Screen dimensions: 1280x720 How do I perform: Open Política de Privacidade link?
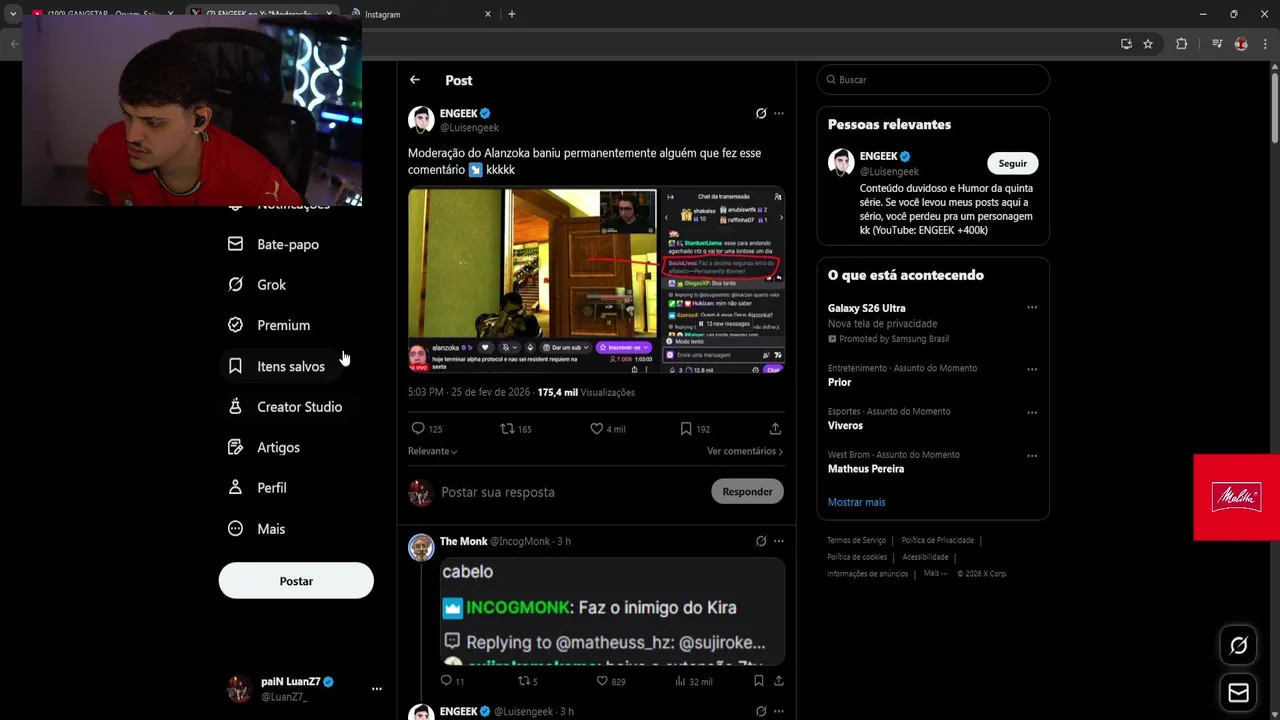pyautogui.click(x=938, y=540)
